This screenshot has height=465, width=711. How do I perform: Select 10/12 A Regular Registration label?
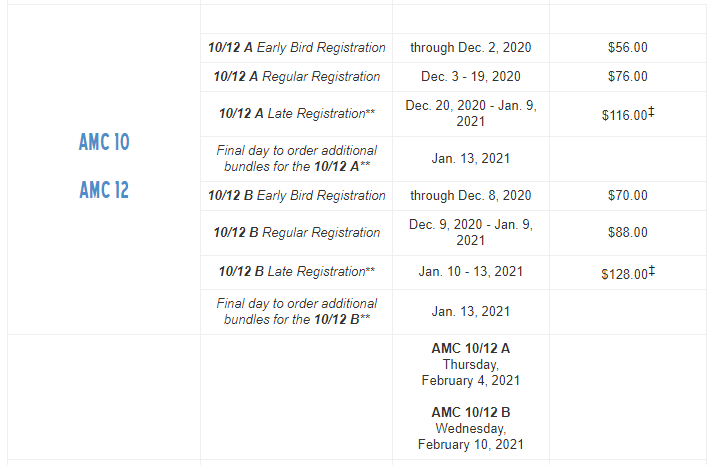[x=297, y=77]
